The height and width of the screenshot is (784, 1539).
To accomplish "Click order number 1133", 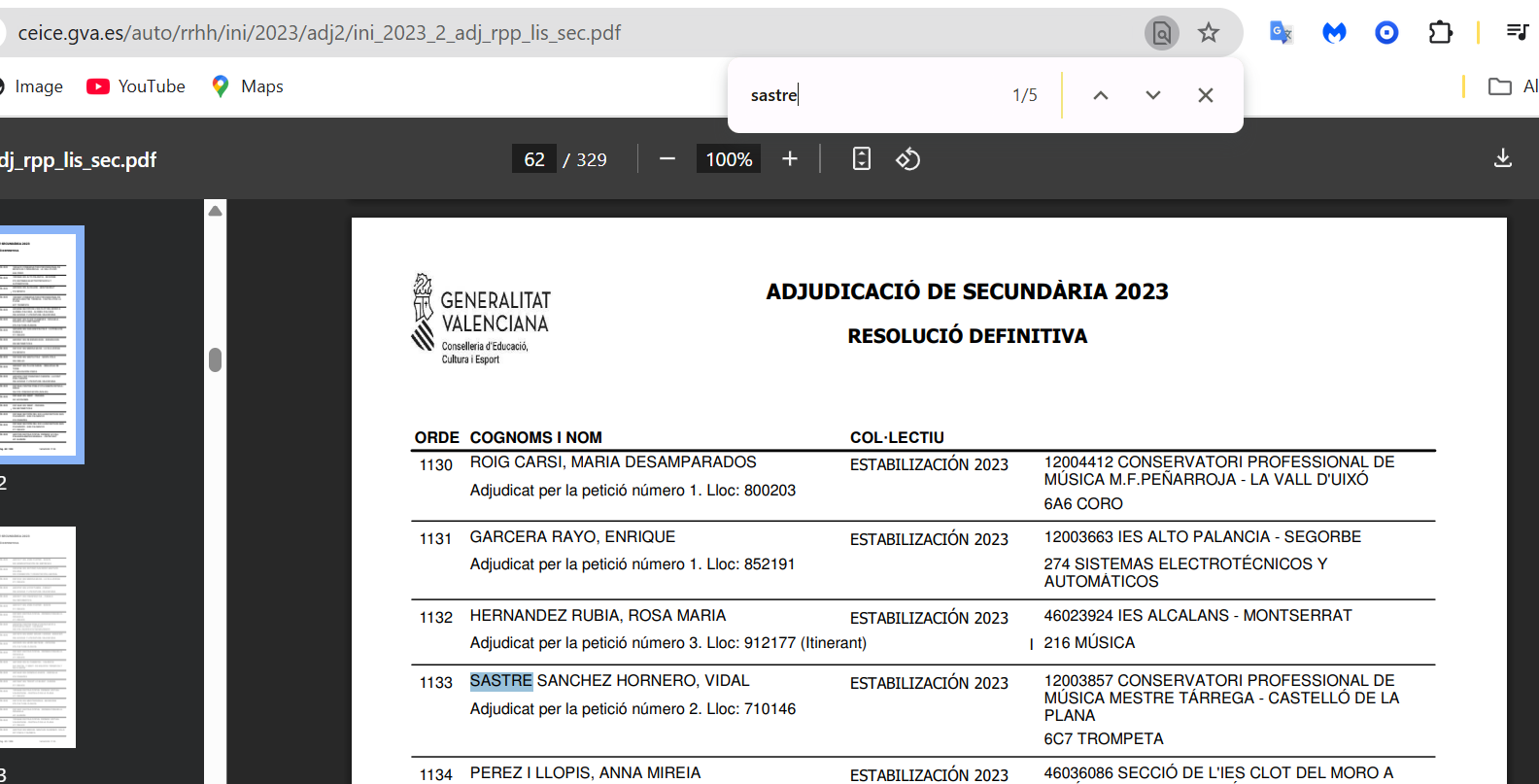I will [x=436, y=683].
